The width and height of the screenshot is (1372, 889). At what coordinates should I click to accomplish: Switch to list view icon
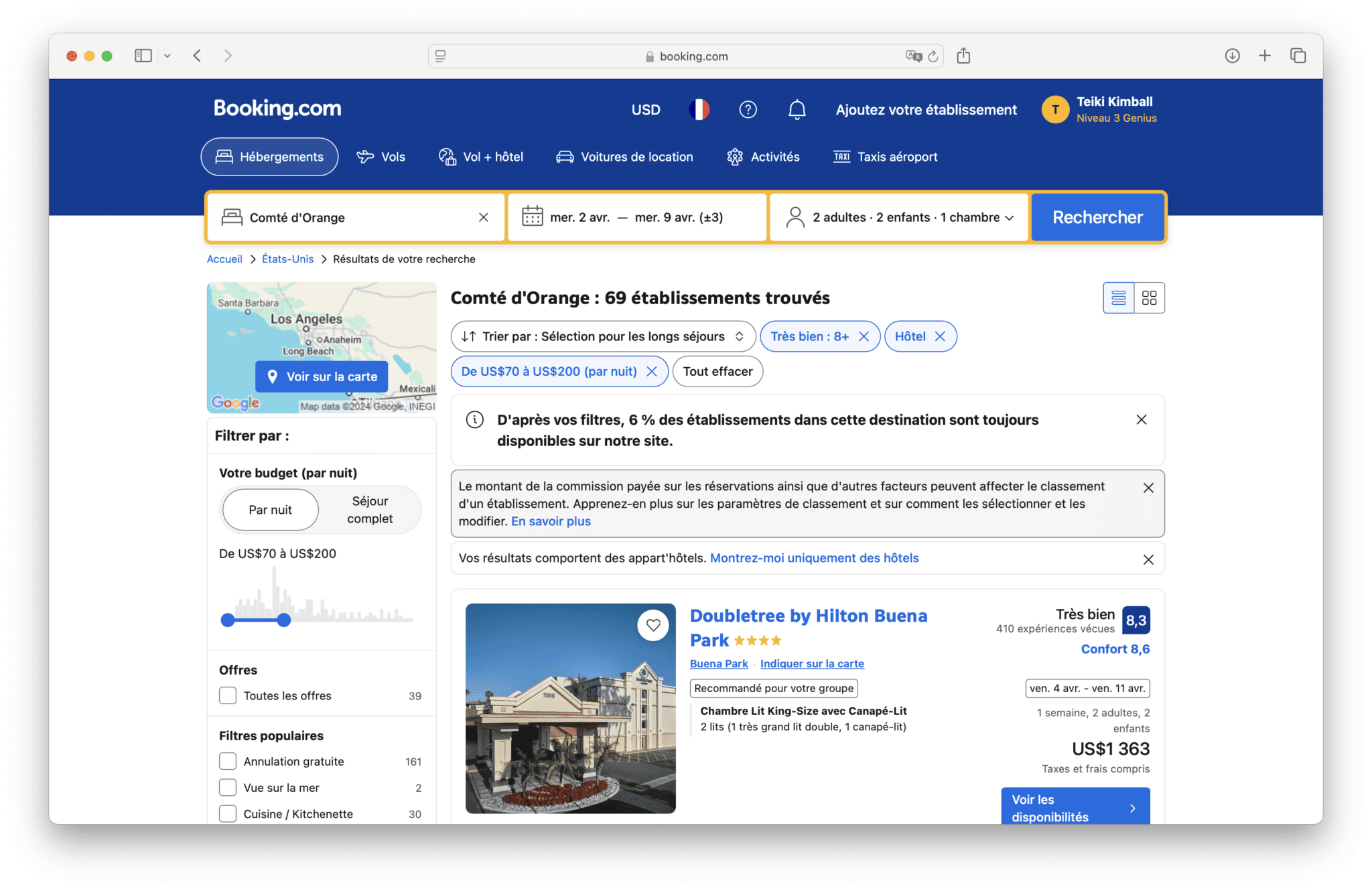1119,297
